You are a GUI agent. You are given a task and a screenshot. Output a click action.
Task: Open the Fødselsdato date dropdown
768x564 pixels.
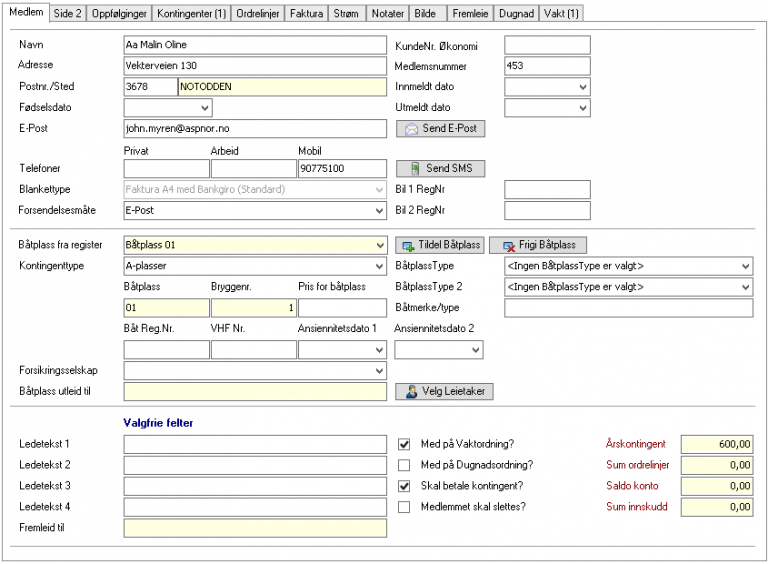pos(205,108)
